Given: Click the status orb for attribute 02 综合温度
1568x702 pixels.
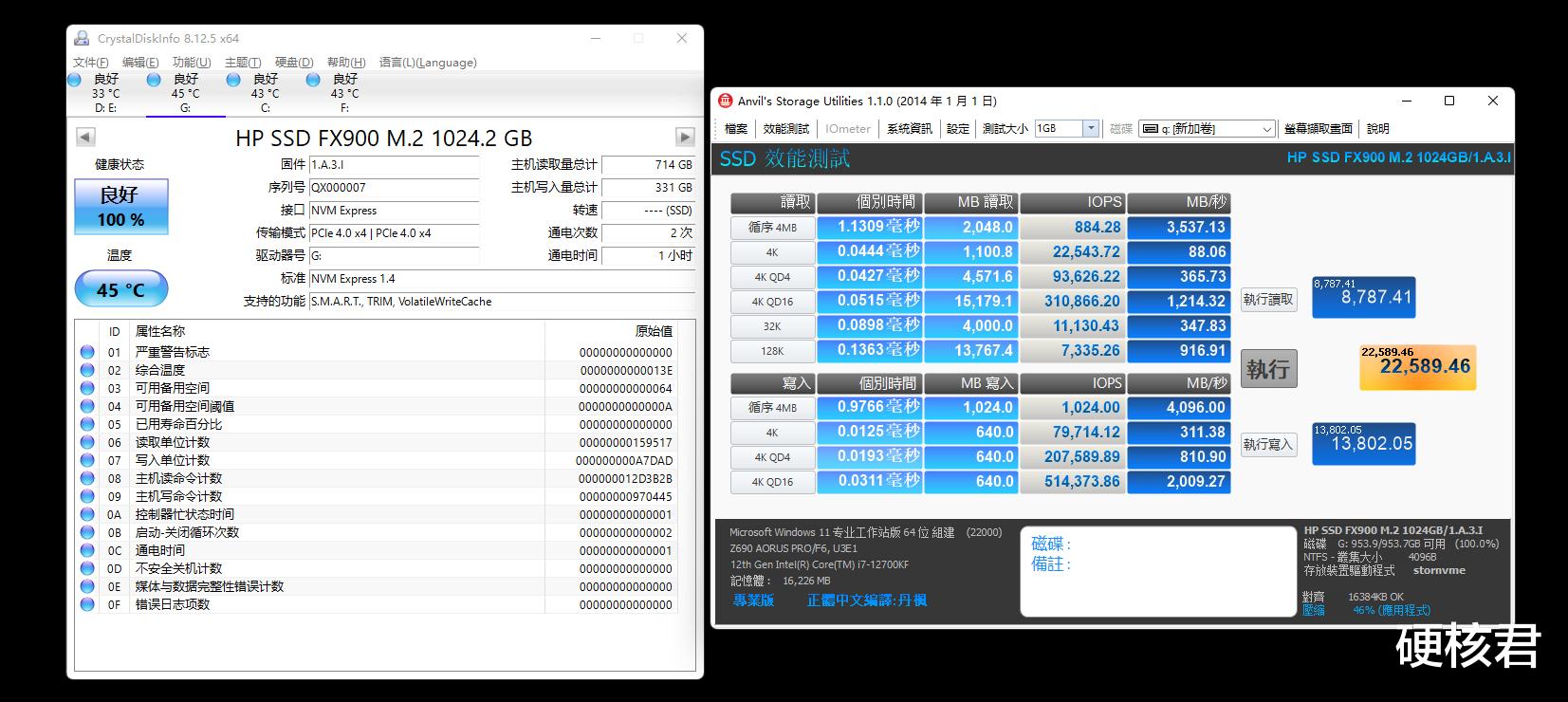Looking at the screenshot, I should (87, 370).
